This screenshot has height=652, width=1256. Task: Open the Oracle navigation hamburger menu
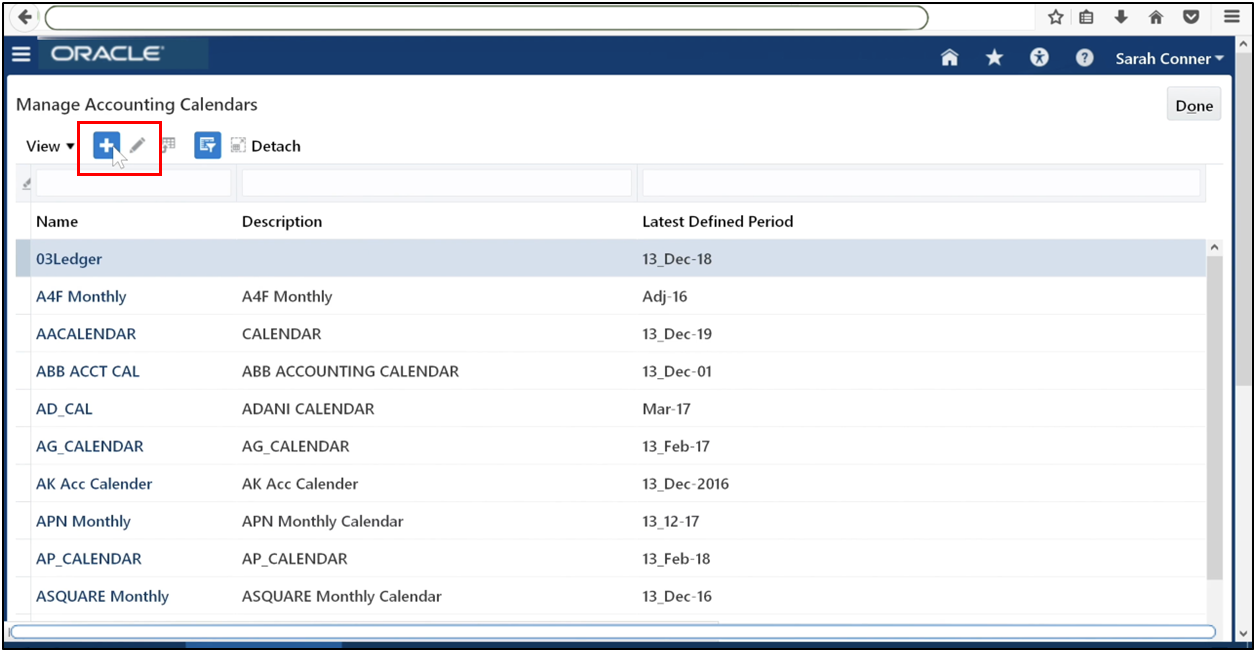[x=21, y=54]
